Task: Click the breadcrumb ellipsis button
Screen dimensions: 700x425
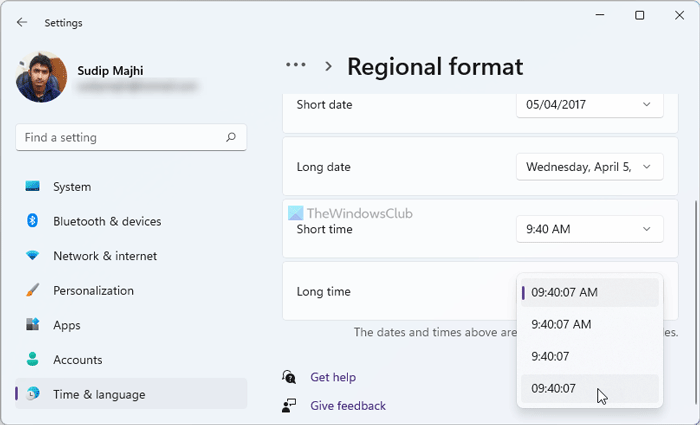Action: 295,65
